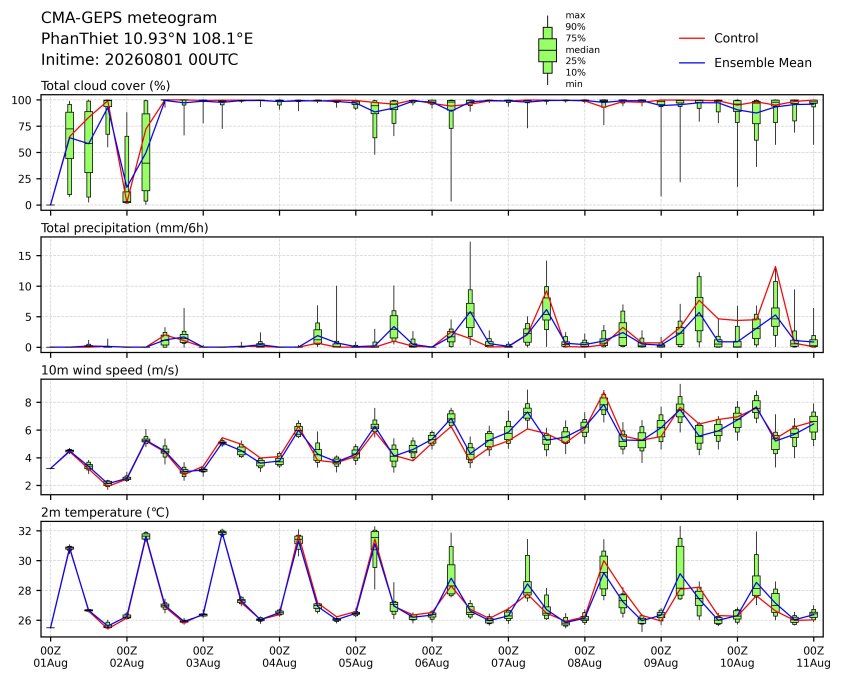Click the 'Ensemble Mean' legend label
The width and height of the screenshot is (842, 680).
tap(763, 63)
